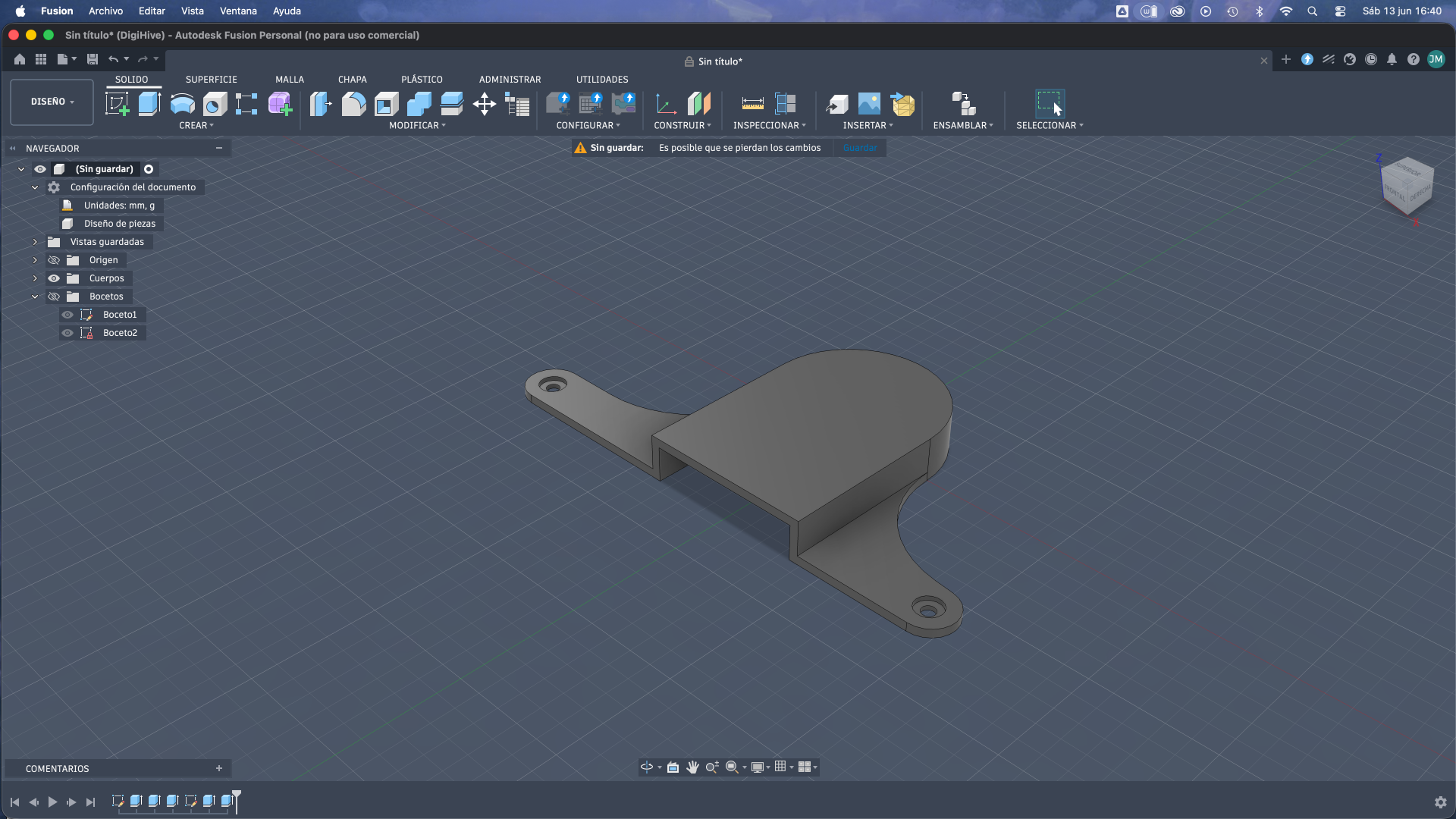This screenshot has height=819, width=1456.
Task: Expand the Origen folder
Action: click(35, 260)
